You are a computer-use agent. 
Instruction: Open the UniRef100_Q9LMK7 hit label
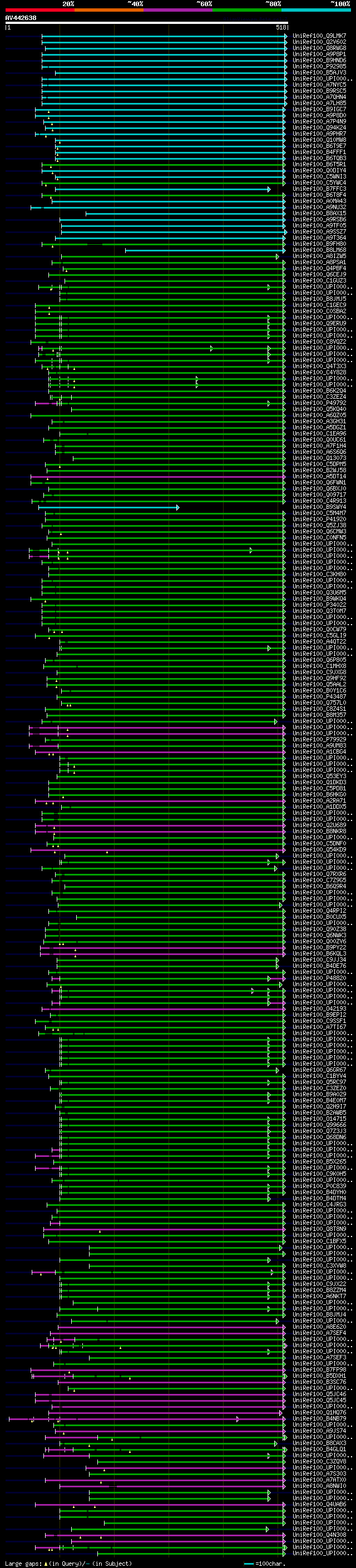pos(319,36)
